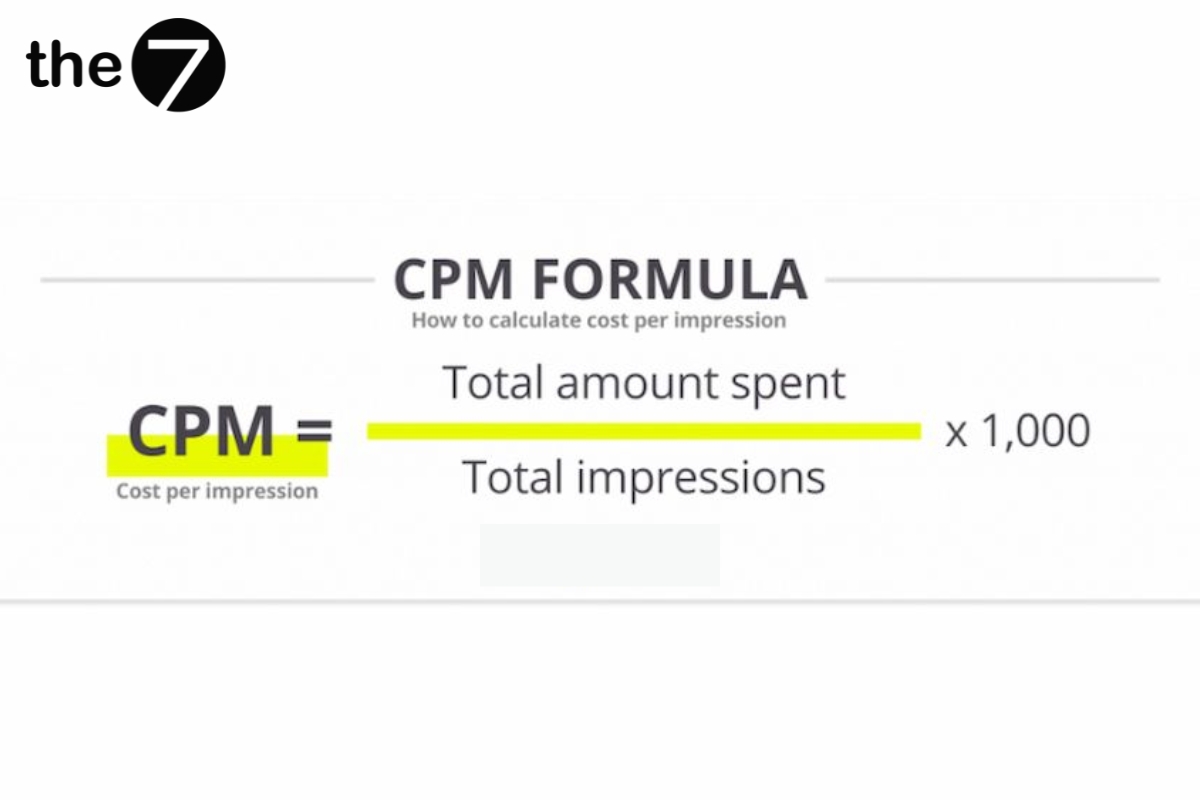The image size is (1200, 800).
Task: Click the blank grey rectangle below formula
Action: point(600,555)
